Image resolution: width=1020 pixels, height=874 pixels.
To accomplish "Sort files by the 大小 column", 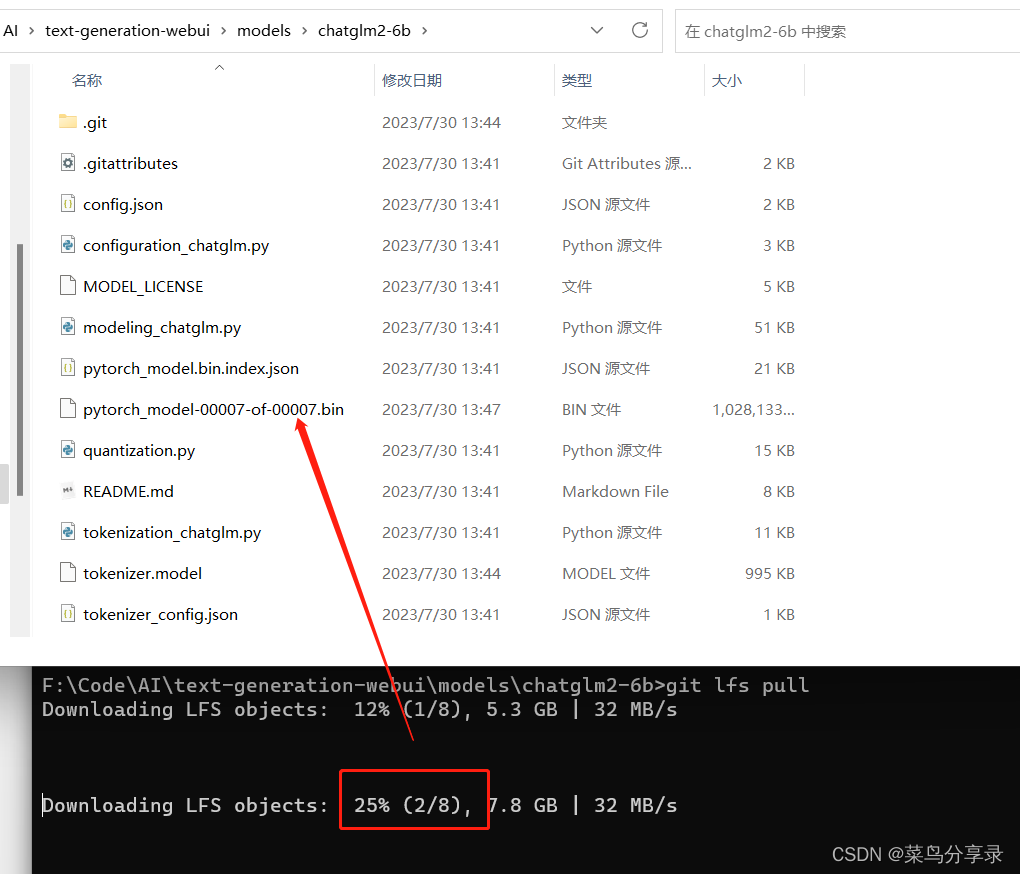I will [x=727, y=80].
